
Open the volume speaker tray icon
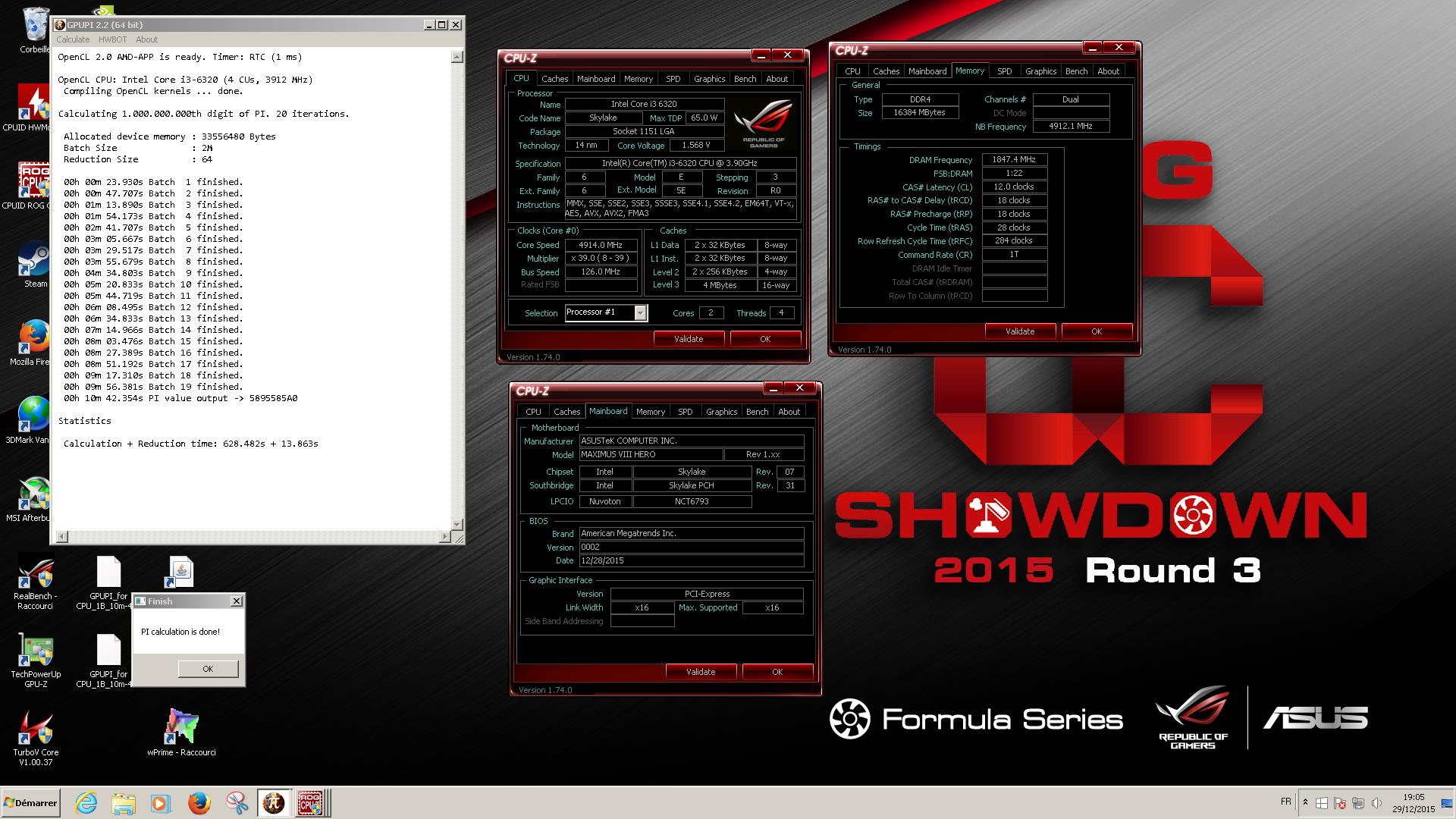[x=1376, y=803]
